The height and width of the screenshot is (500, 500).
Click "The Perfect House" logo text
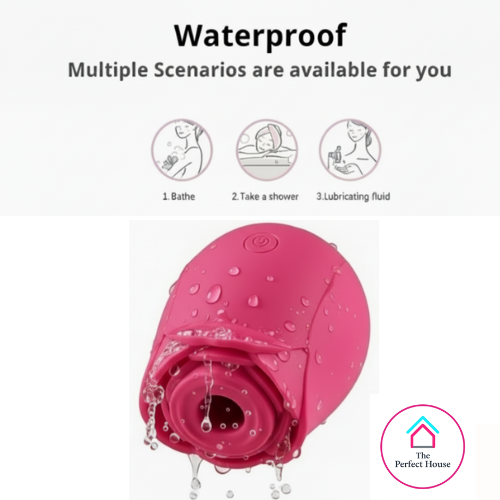click(423, 460)
